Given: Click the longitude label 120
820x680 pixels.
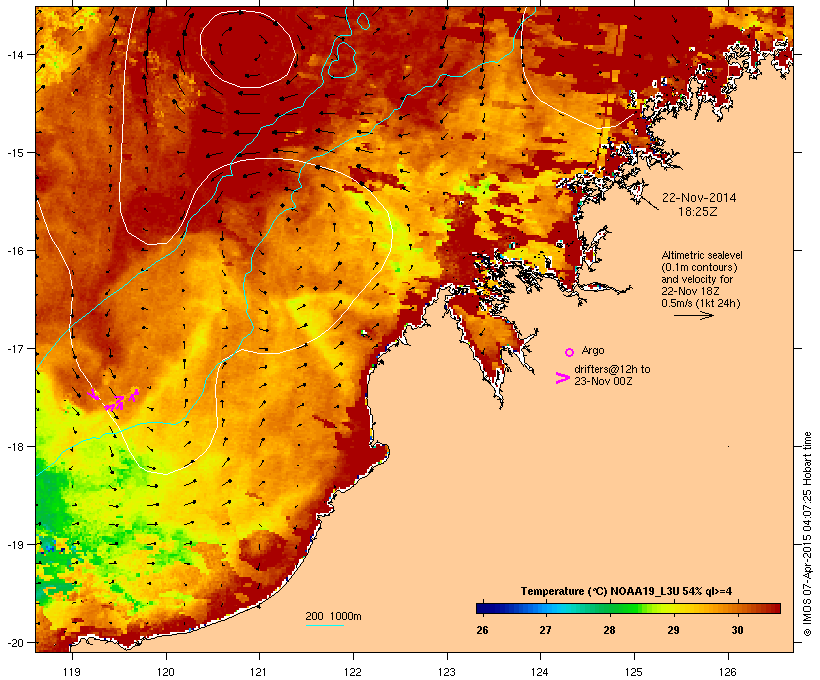Looking at the screenshot, I should tap(166, 672).
